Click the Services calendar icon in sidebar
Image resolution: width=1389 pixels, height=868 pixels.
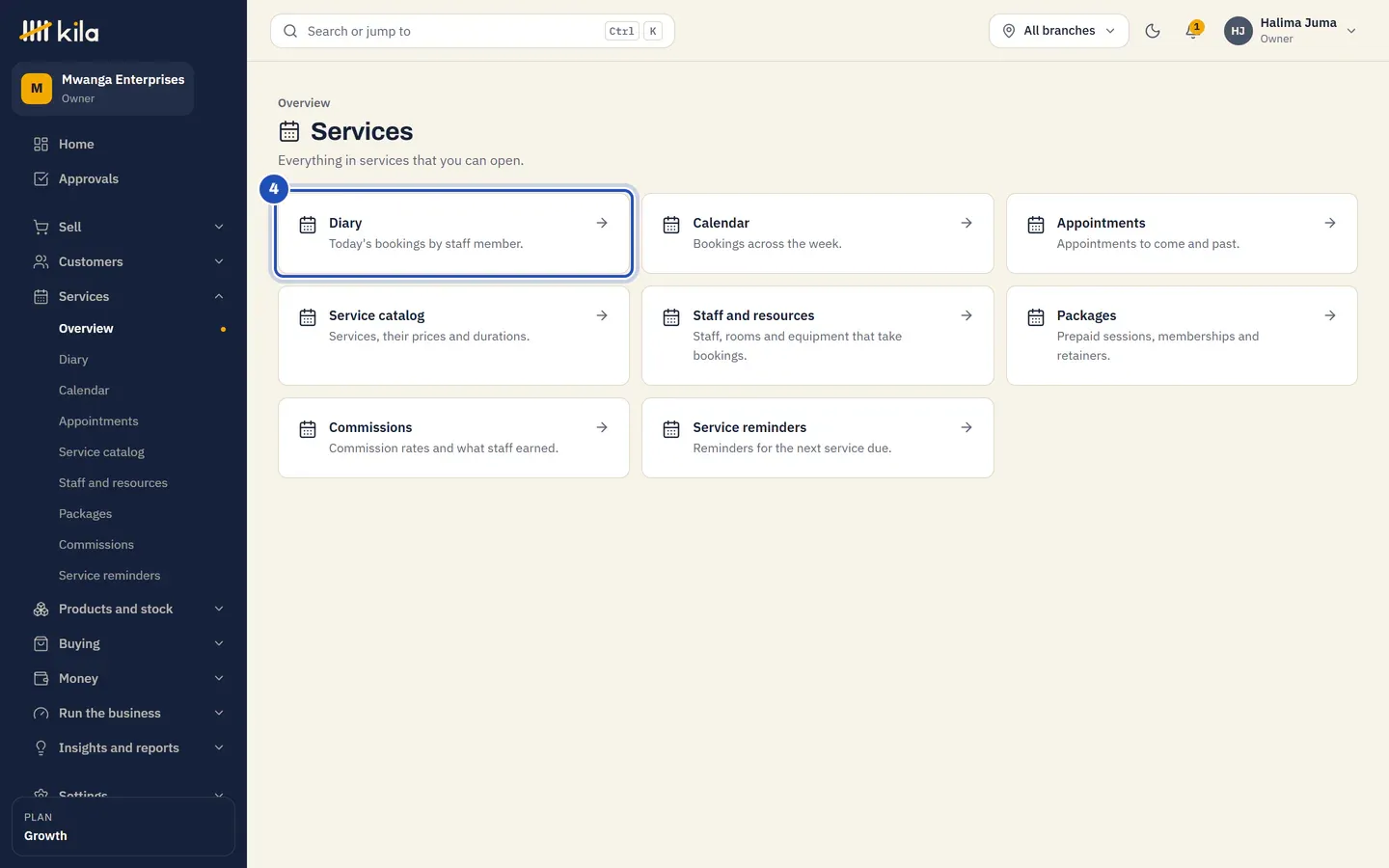point(41,296)
